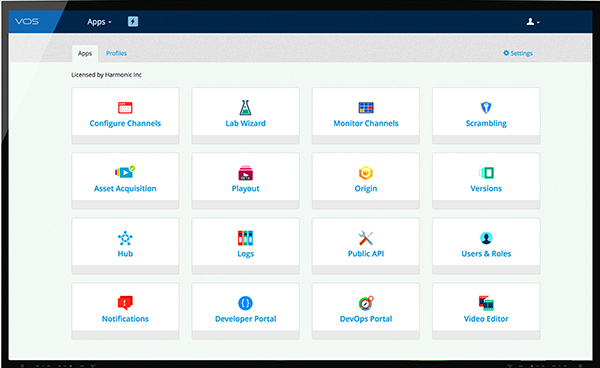600x368 pixels.
Task: Open the Apps dropdown in top bar
Action: point(99,22)
